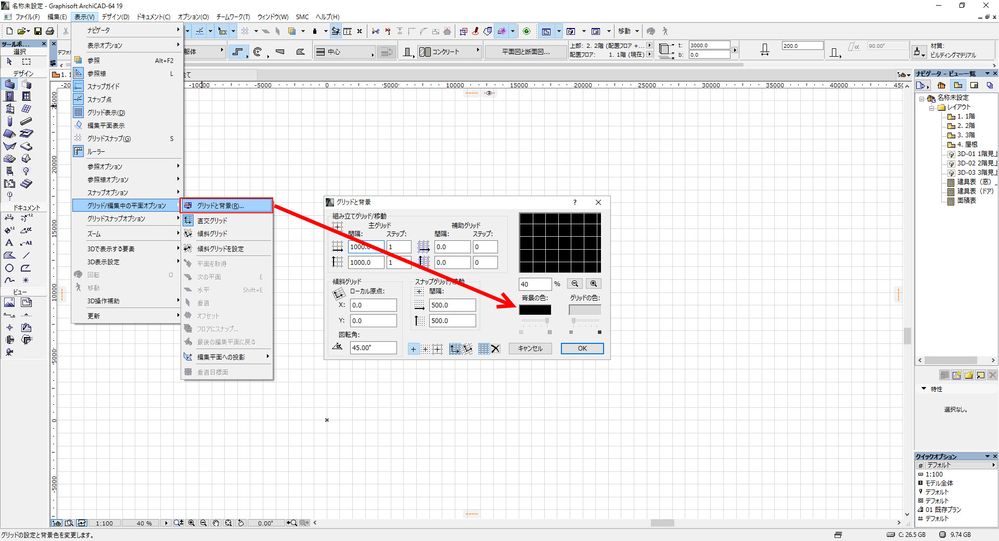Open the ドキュメント(C) menu
999x541 pixels.
[x=154, y=17]
